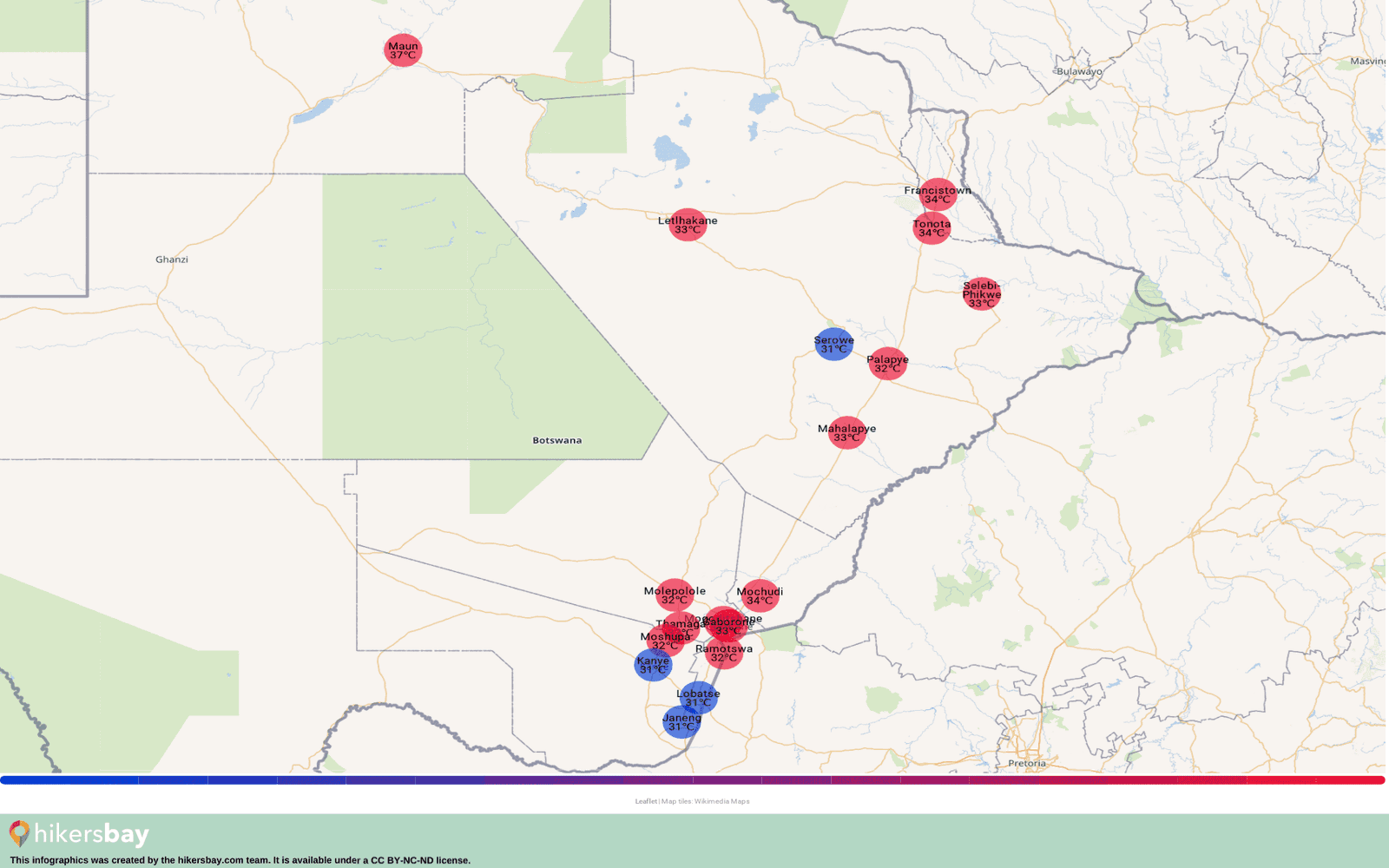This screenshot has width=1389, height=868.
Task: Open the Ramotswa 32°C marker
Action: point(724,653)
